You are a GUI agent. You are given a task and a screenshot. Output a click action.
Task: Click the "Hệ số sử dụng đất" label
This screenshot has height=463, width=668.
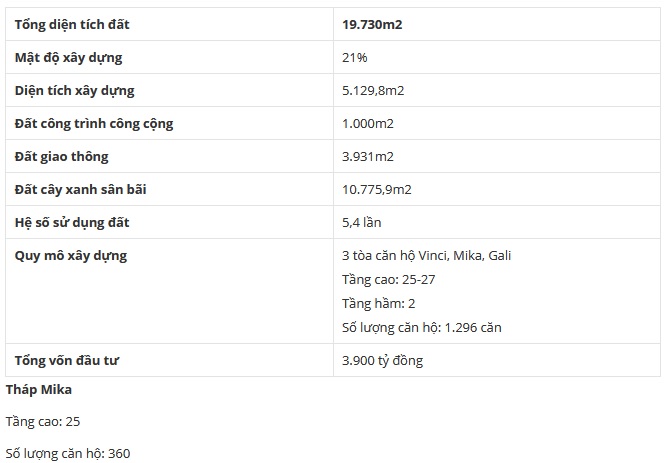pos(72,222)
